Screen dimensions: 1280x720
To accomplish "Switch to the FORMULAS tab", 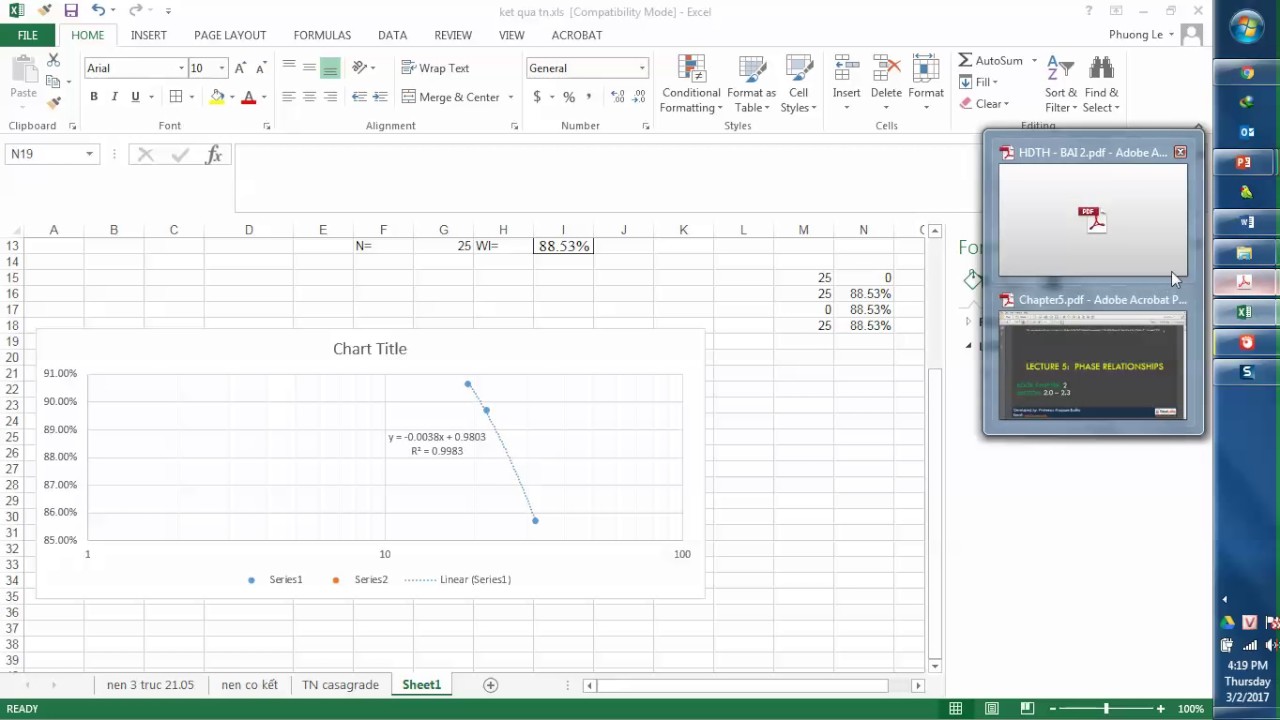I will point(322,35).
